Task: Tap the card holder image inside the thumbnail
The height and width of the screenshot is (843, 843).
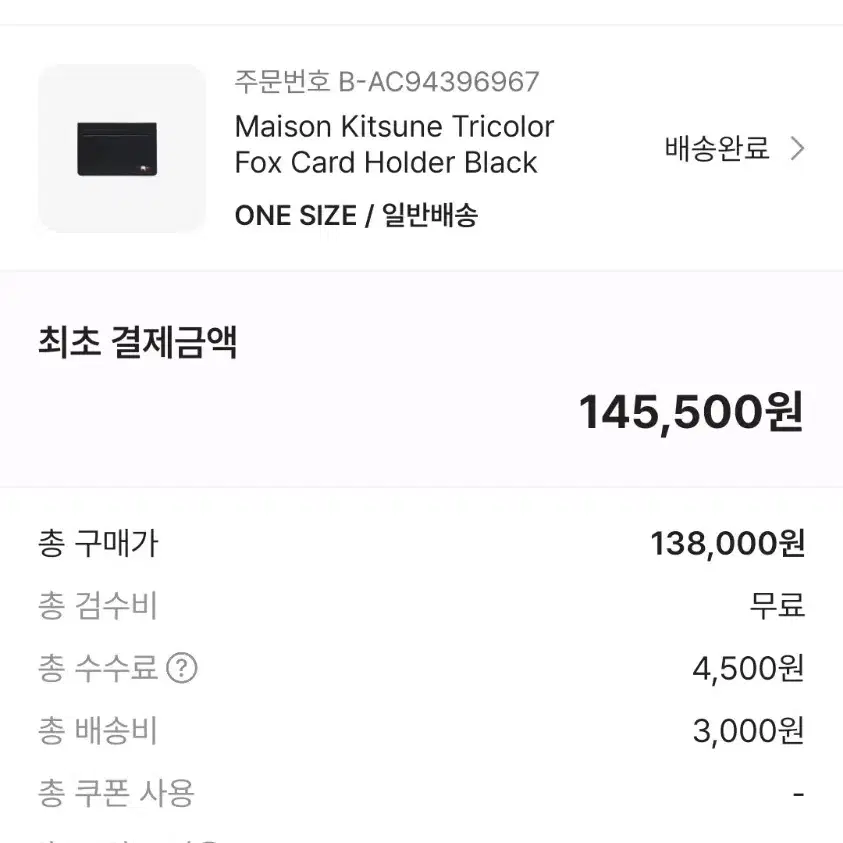Action: (x=117, y=149)
